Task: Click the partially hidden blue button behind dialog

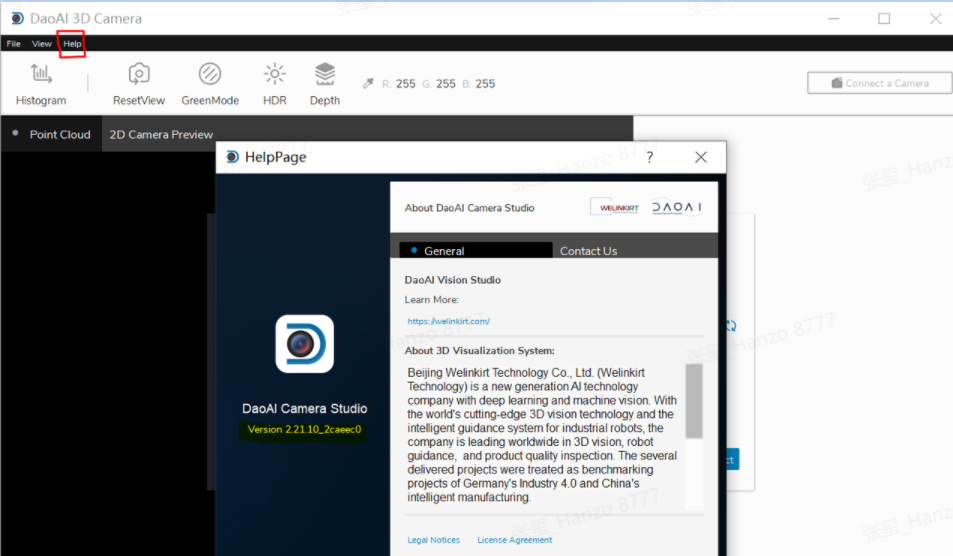Action: pyautogui.click(x=732, y=459)
